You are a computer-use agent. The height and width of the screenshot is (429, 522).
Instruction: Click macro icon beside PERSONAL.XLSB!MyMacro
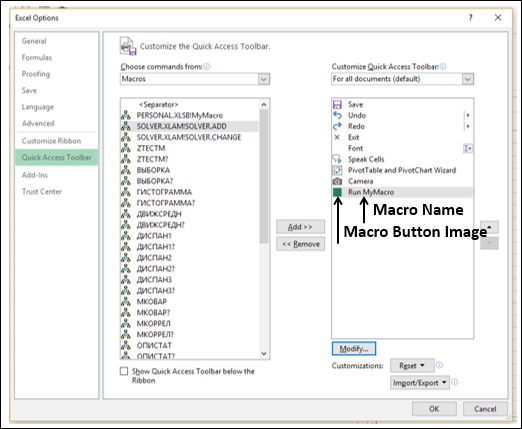click(x=126, y=116)
